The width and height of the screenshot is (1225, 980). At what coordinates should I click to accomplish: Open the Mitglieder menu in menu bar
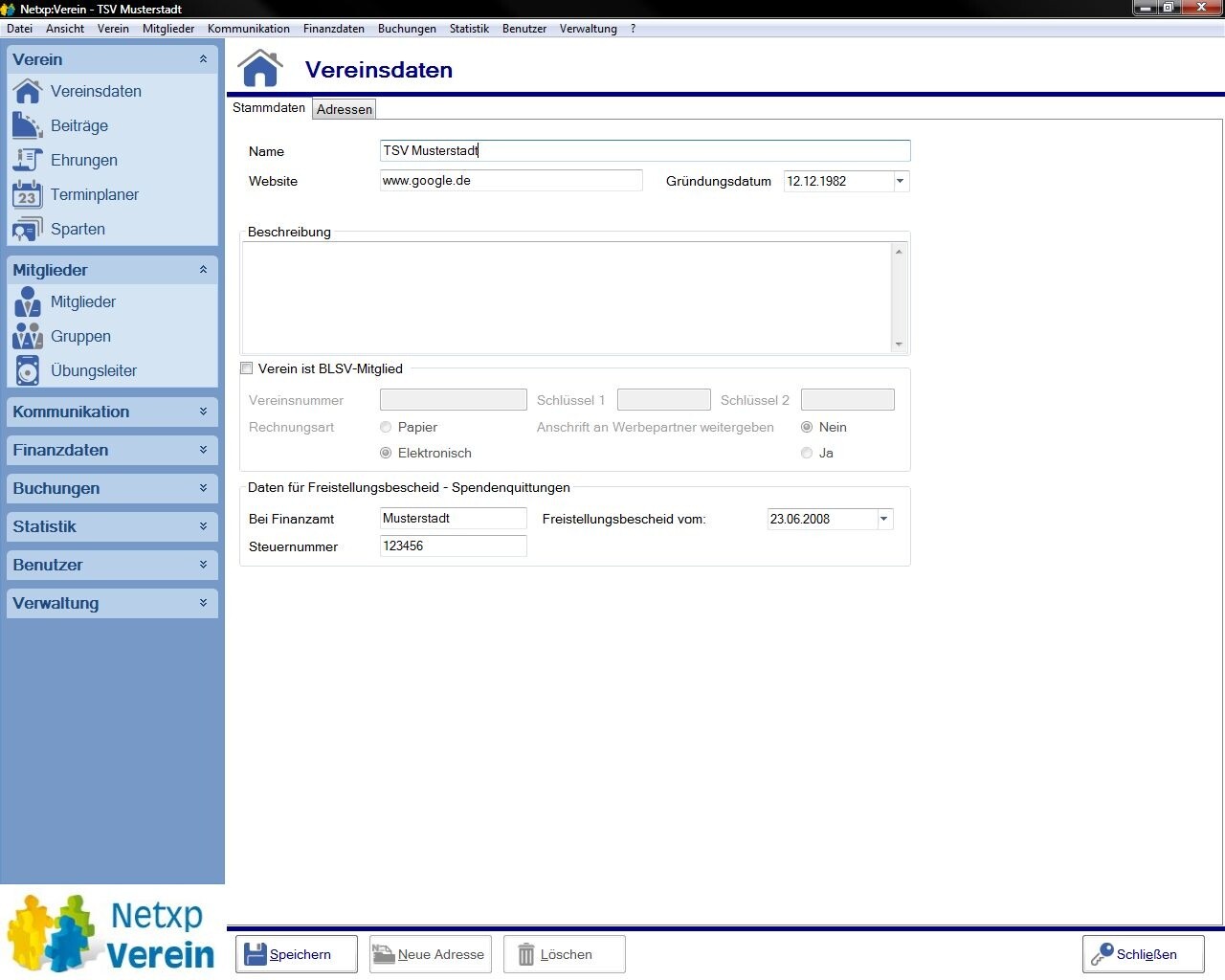tap(168, 29)
